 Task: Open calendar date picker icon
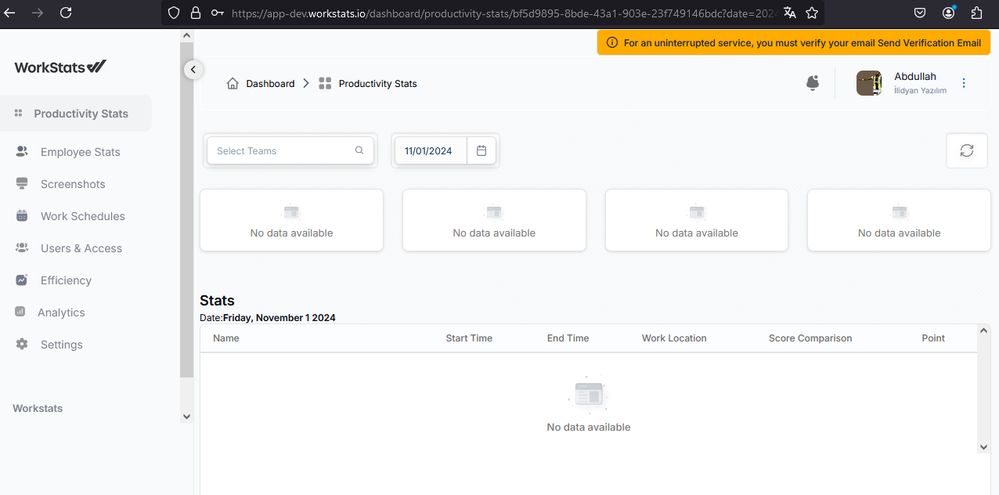(482, 150)
